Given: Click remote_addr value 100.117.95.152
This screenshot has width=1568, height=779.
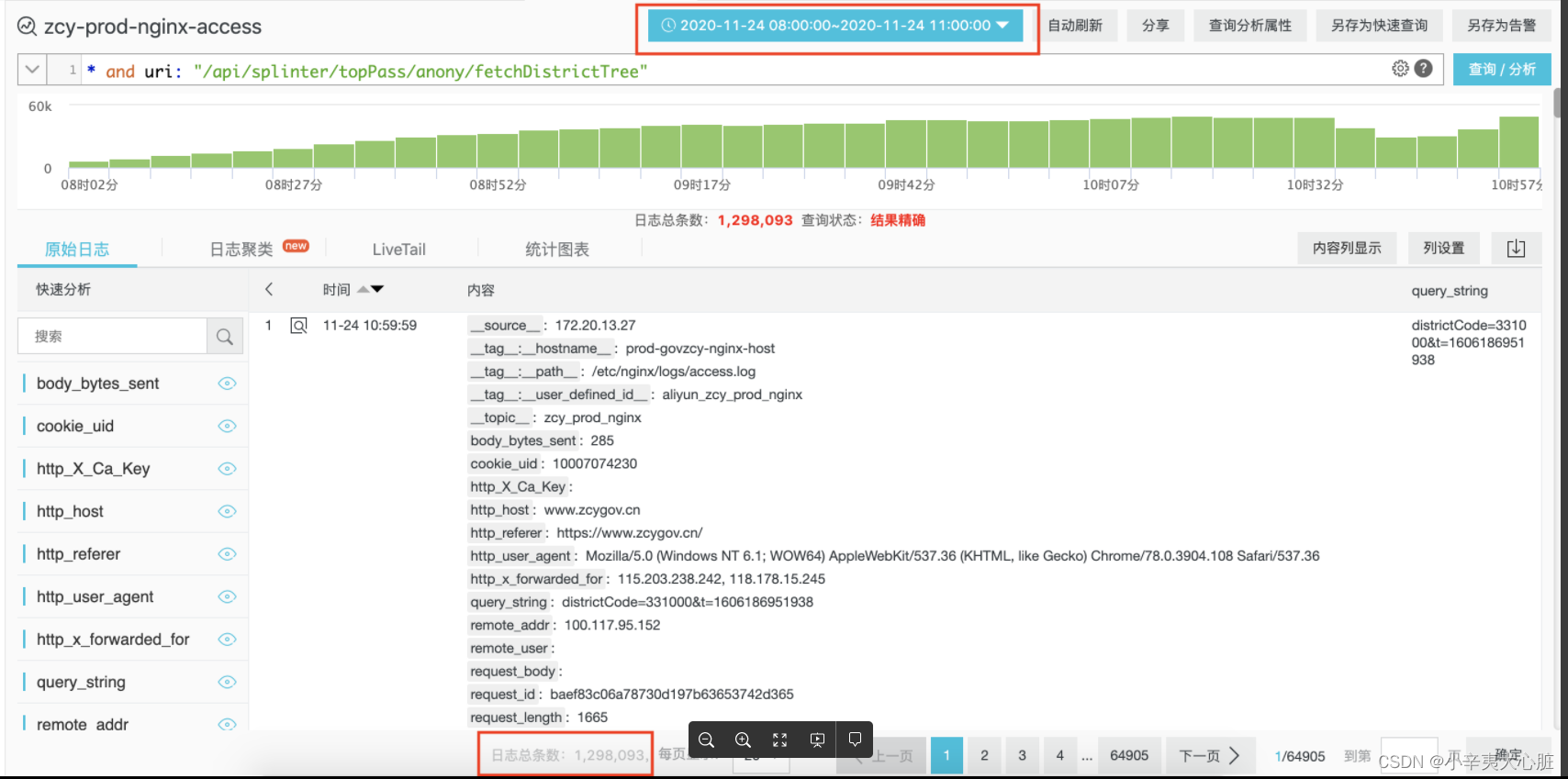Looking at the screenshot, I should 612,626.
